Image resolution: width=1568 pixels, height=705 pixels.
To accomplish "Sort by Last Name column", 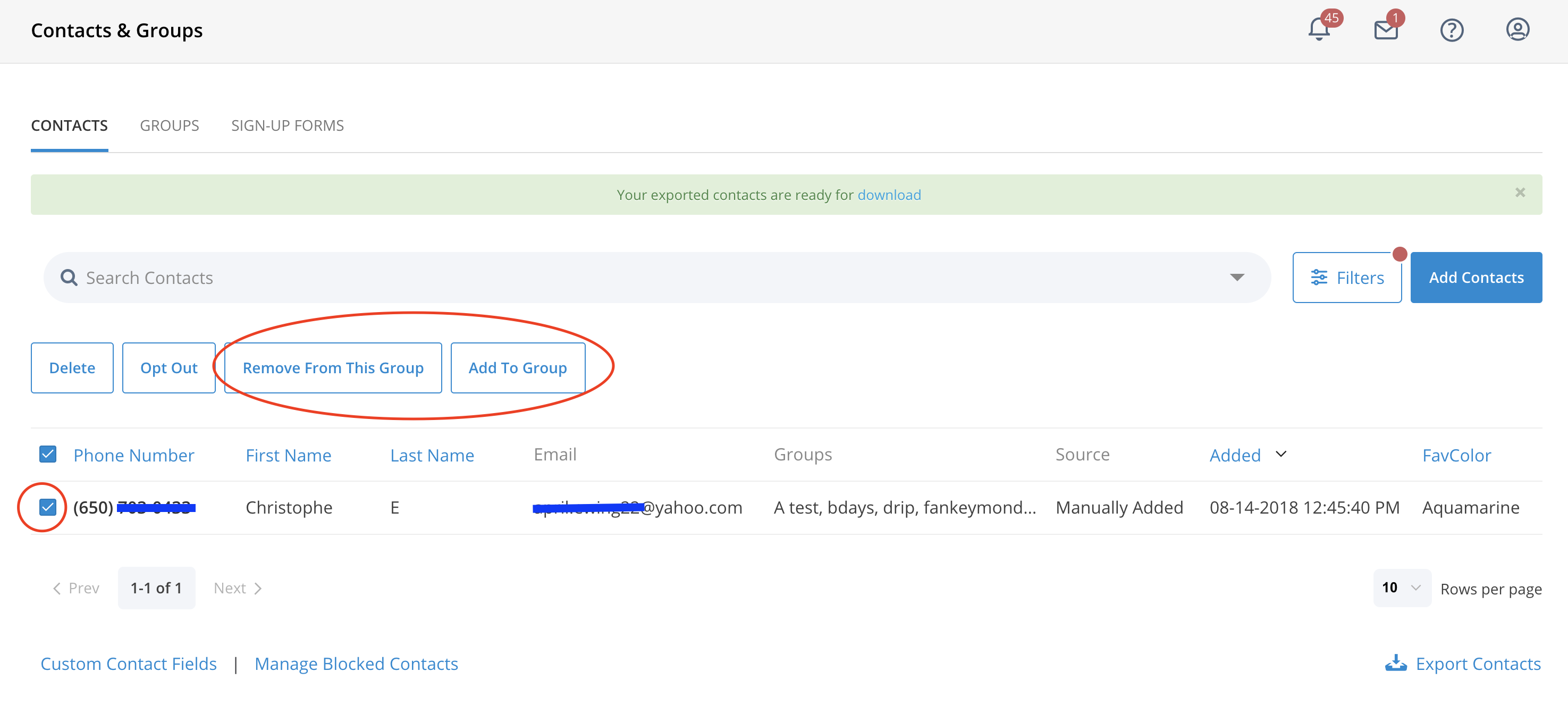I will pos(432,455).
